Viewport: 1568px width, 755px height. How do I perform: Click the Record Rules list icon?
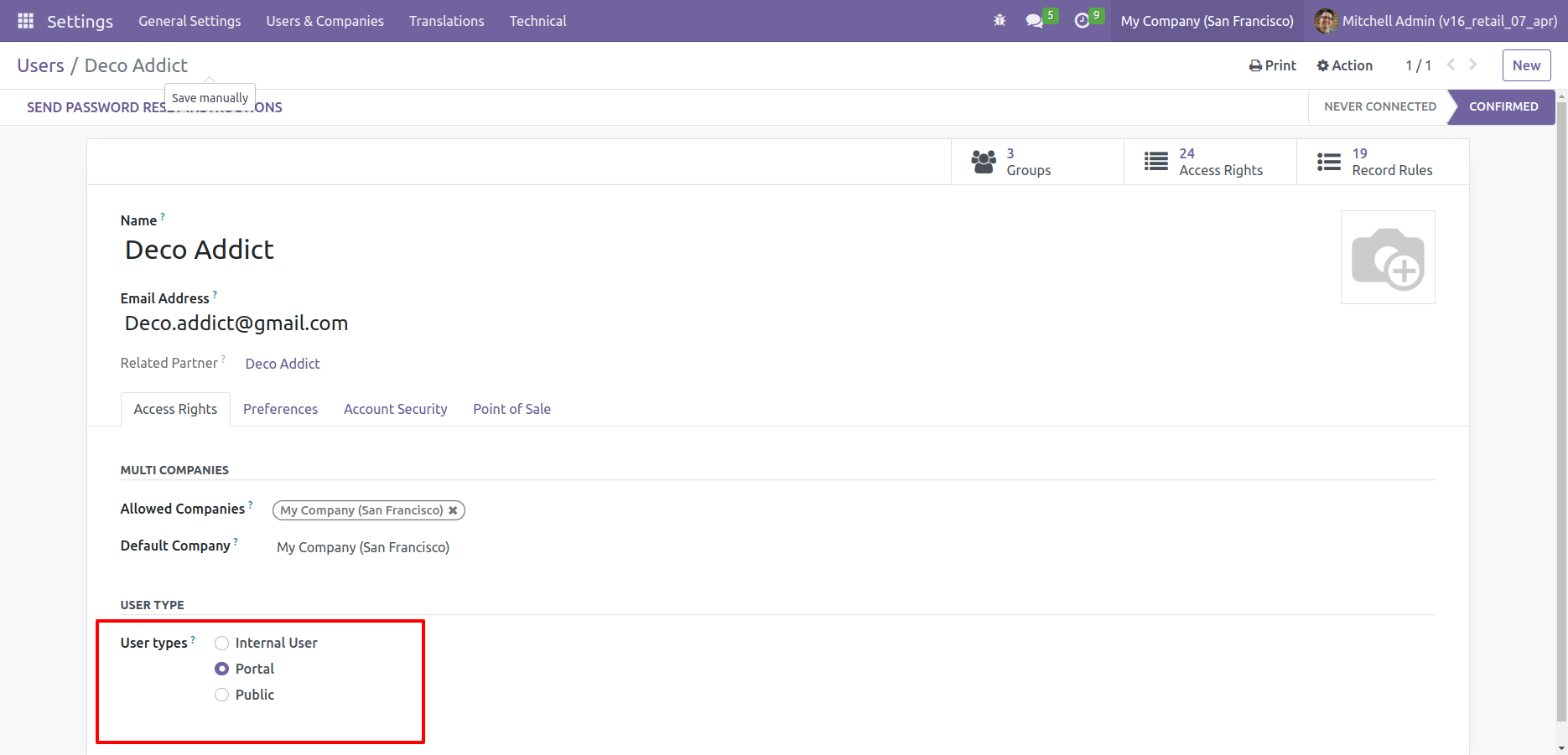1329,162
